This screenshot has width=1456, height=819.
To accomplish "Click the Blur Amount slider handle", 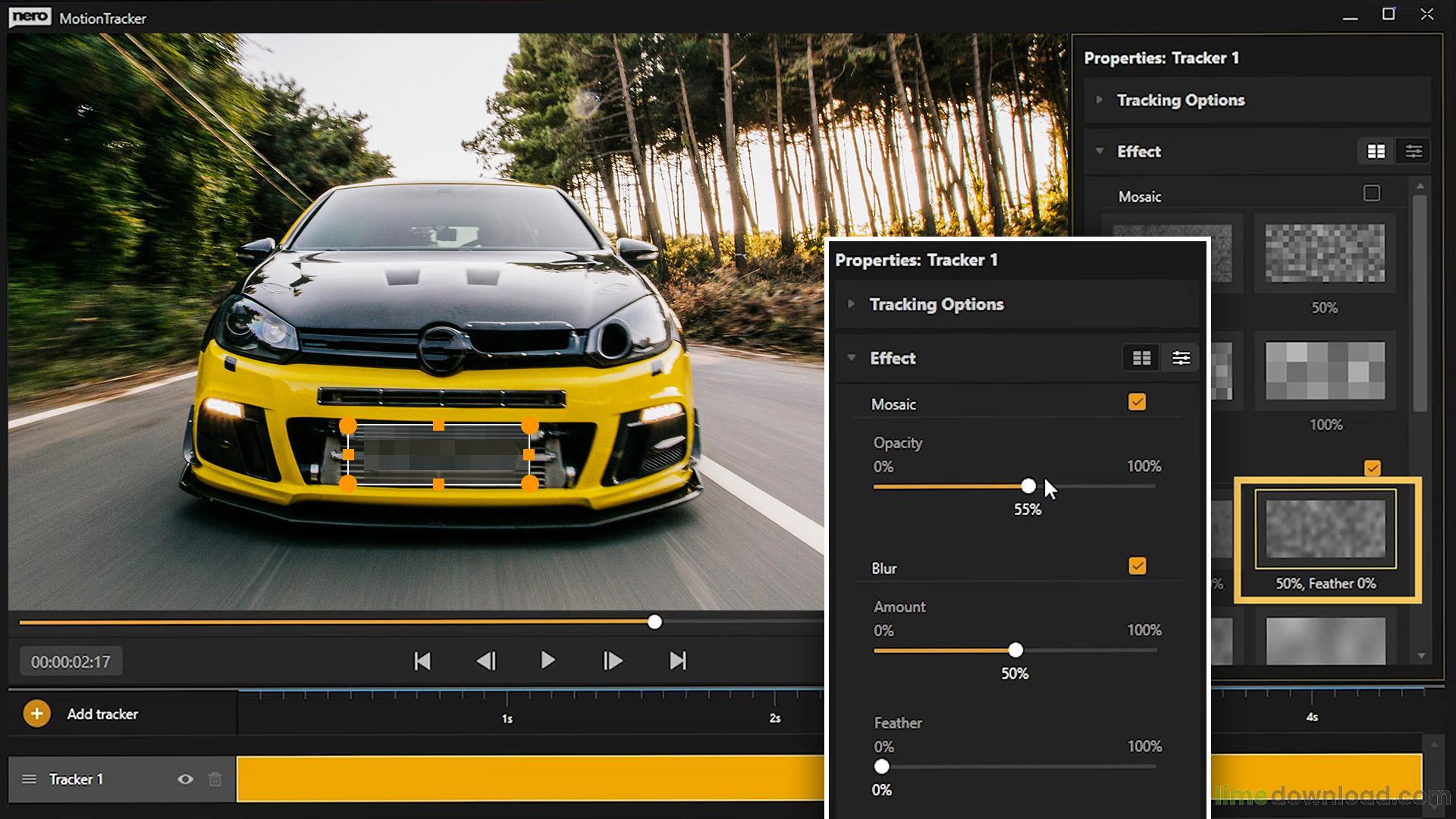I will pyautogui.click(x=1015, y=650).
